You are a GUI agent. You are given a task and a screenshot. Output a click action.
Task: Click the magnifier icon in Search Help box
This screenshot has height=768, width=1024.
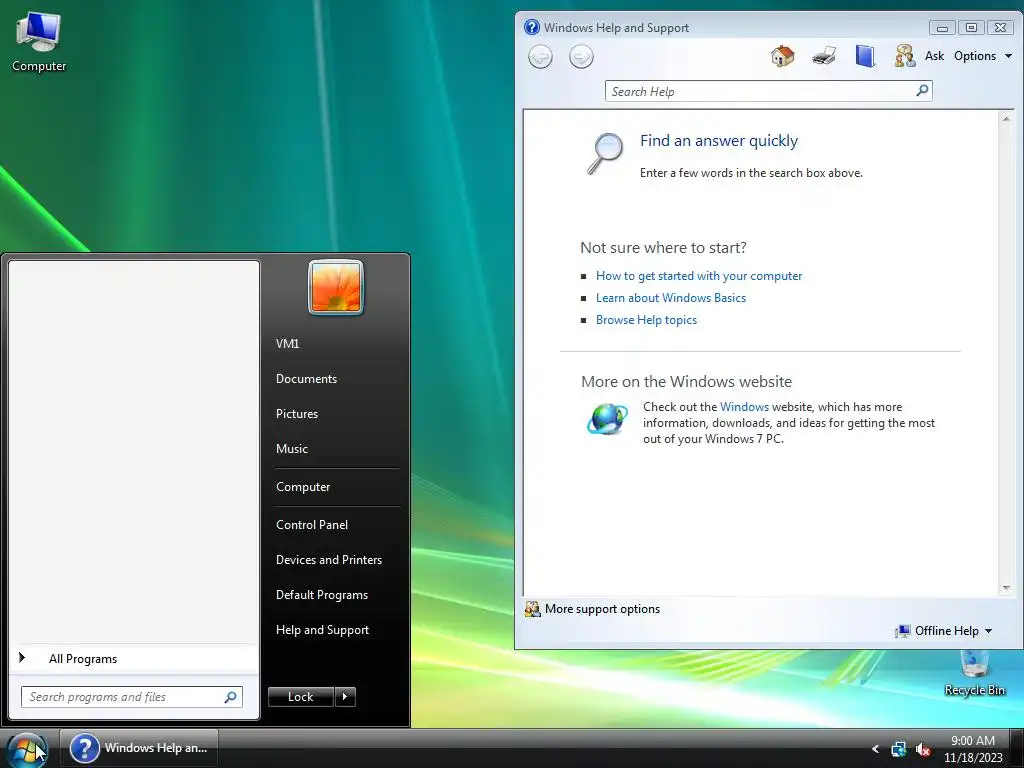coord(922,91)
